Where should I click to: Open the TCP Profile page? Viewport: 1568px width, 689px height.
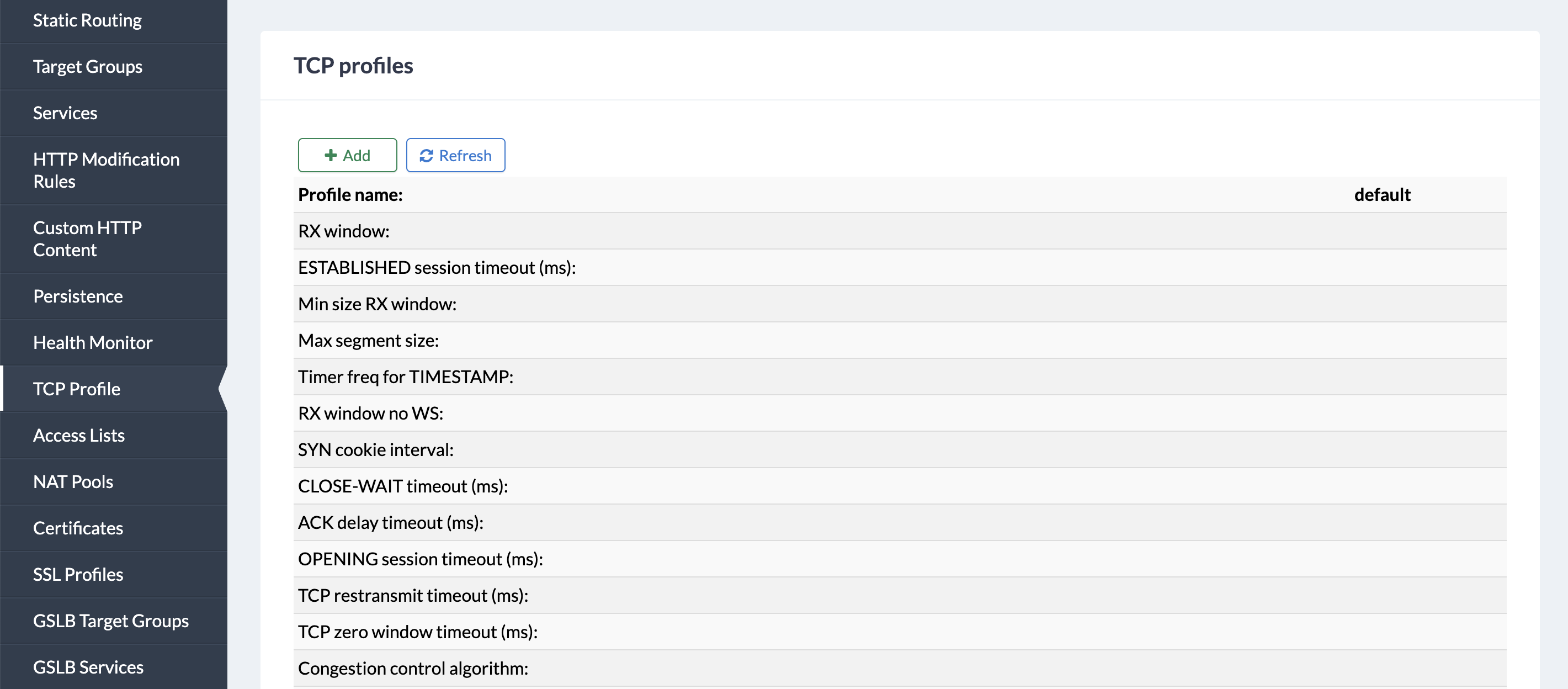click(77, 389)
